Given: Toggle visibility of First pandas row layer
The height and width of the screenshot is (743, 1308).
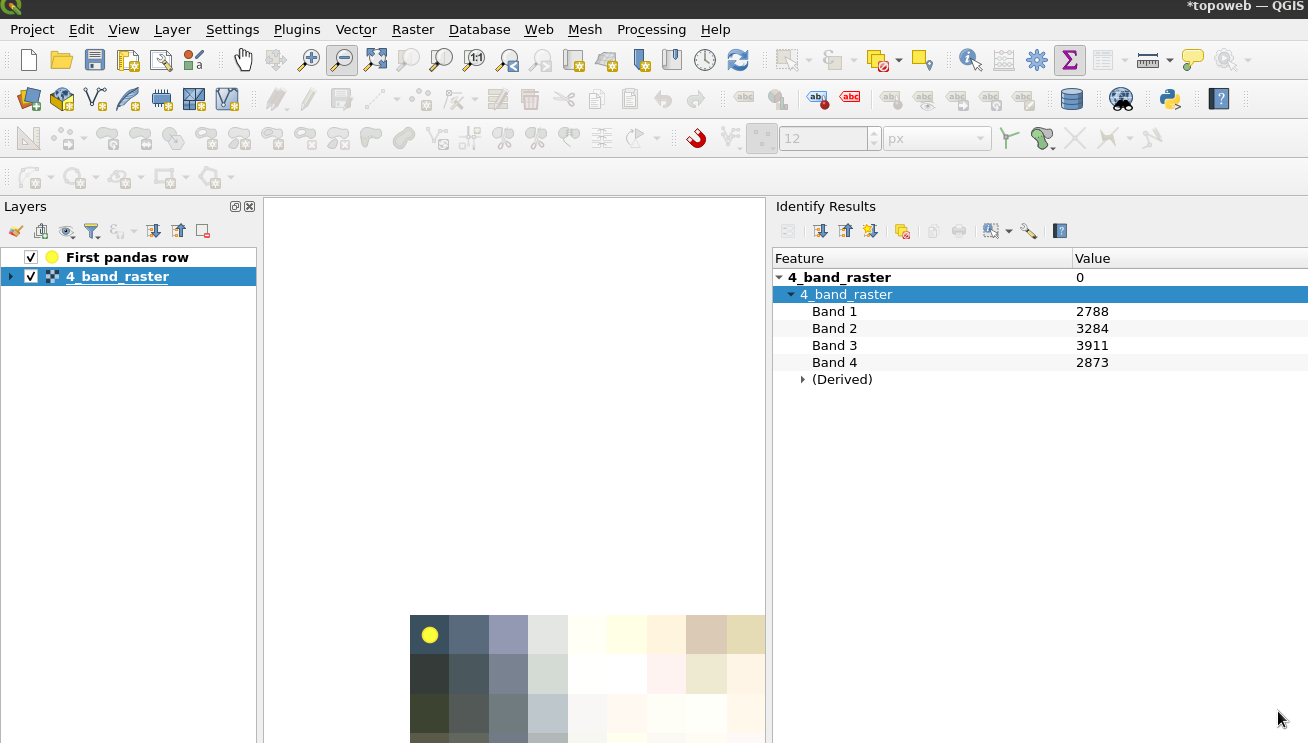Looking at the screenshot, I should tap(31, 257).
